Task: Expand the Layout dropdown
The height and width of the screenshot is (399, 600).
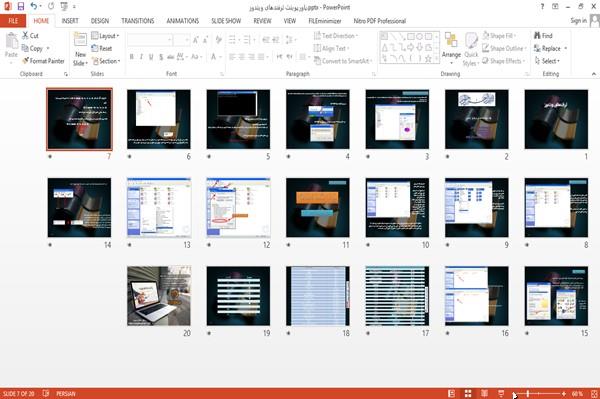Action: [105, 36]
